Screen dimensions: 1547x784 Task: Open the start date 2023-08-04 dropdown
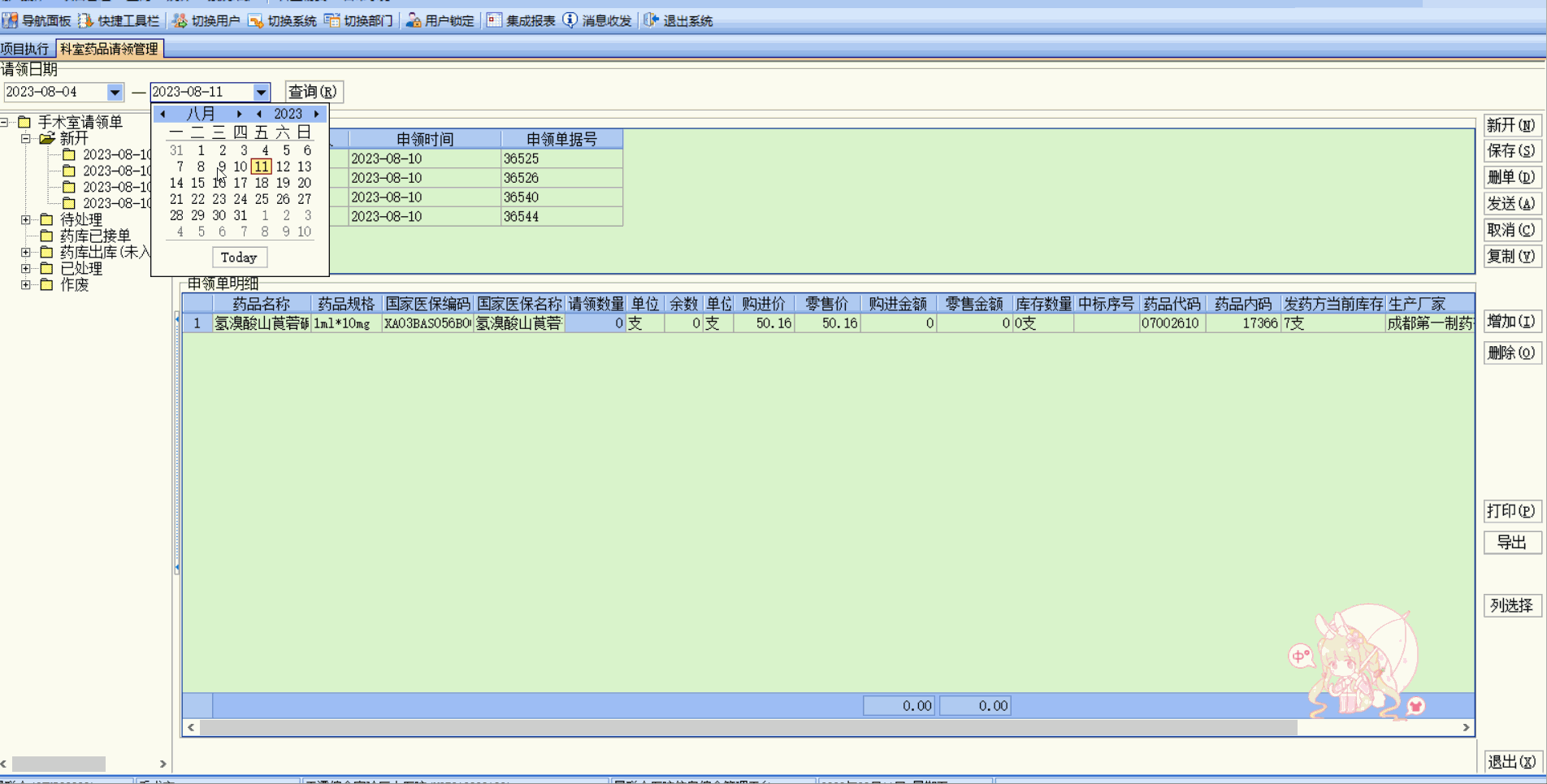tap(115, 92)
